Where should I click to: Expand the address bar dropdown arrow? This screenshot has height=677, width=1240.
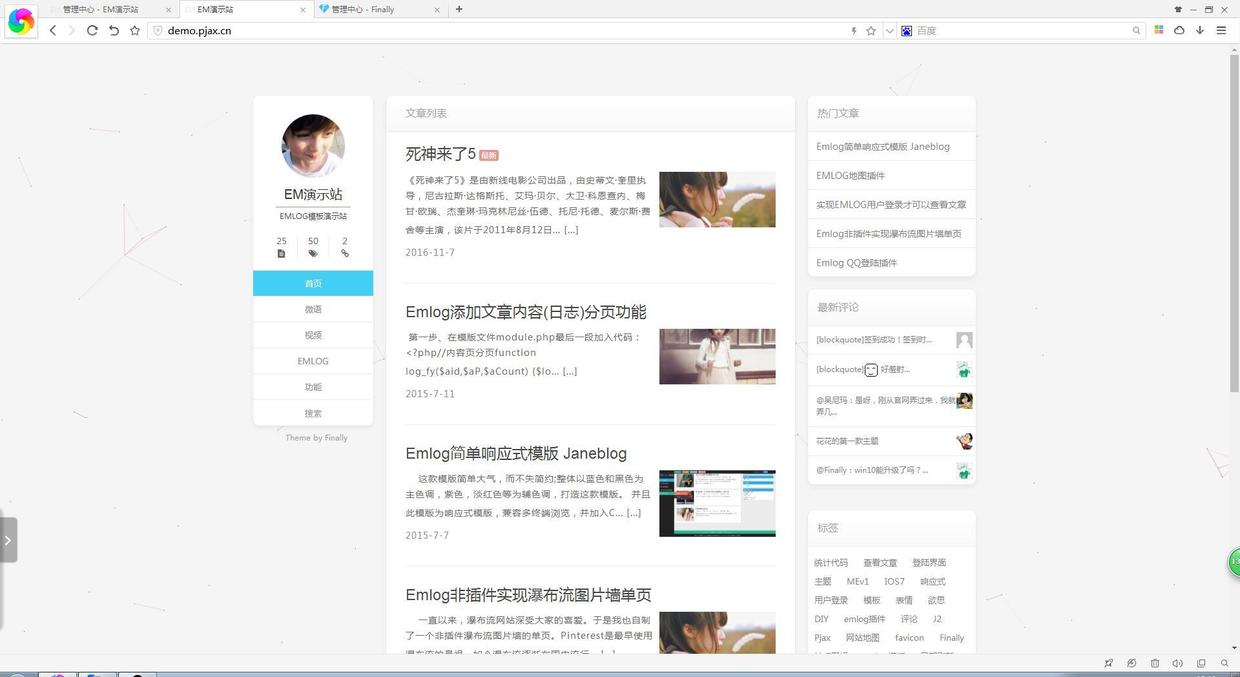[889, 31]
